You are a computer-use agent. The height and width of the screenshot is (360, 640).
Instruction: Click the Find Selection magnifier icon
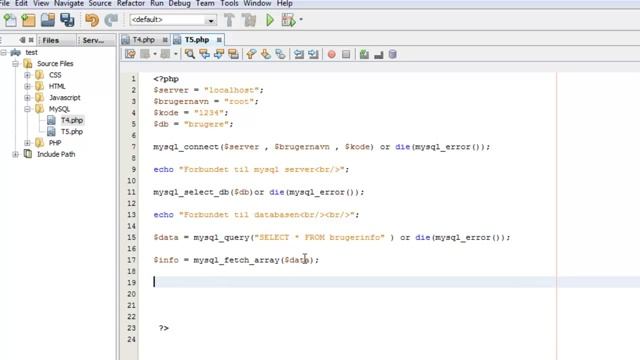click(190, 54)
